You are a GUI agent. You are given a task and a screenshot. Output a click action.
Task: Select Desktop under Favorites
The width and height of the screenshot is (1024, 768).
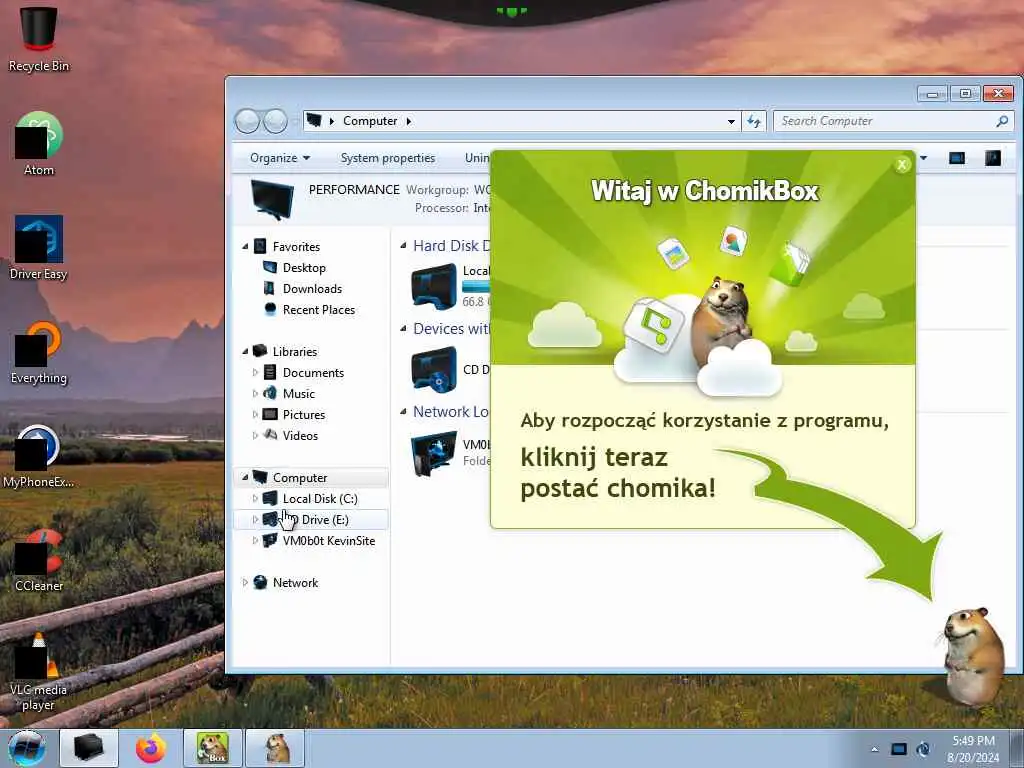pos(304,268)
